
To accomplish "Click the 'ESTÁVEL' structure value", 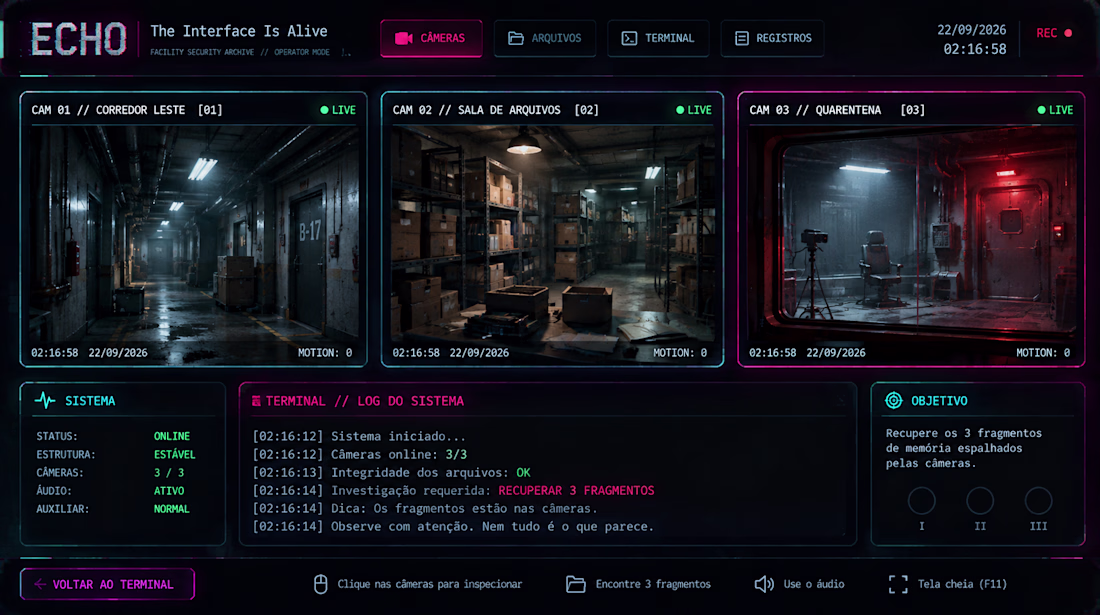I will [x=175, y=454].
